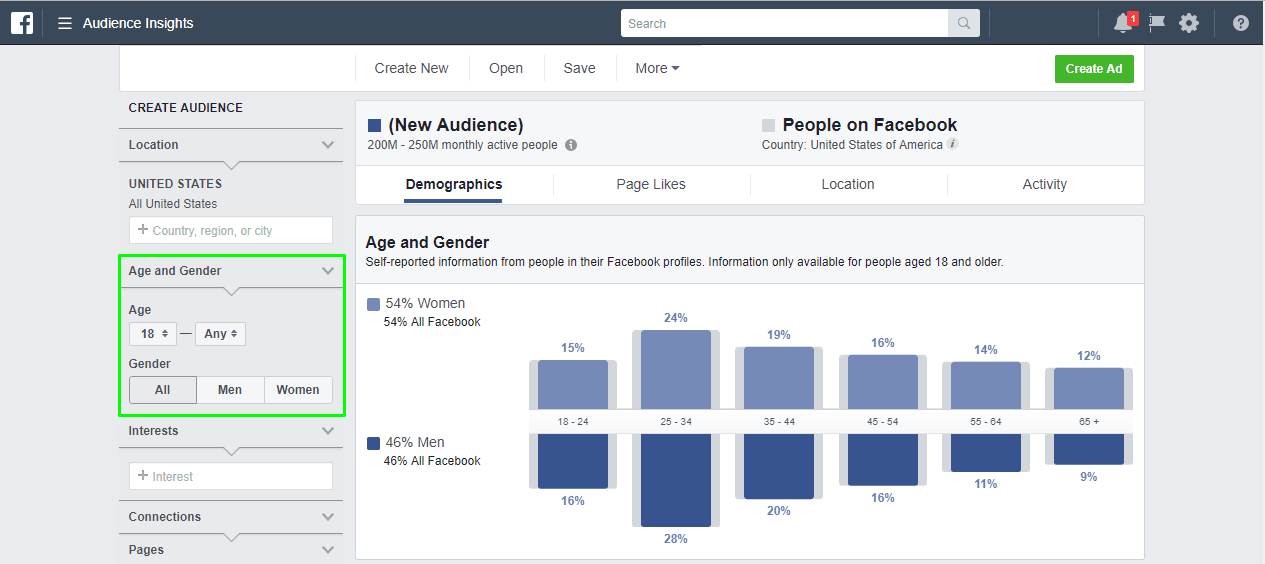Click the 'All United States' text
1265x564 pixels.
(x=173, y=204)
